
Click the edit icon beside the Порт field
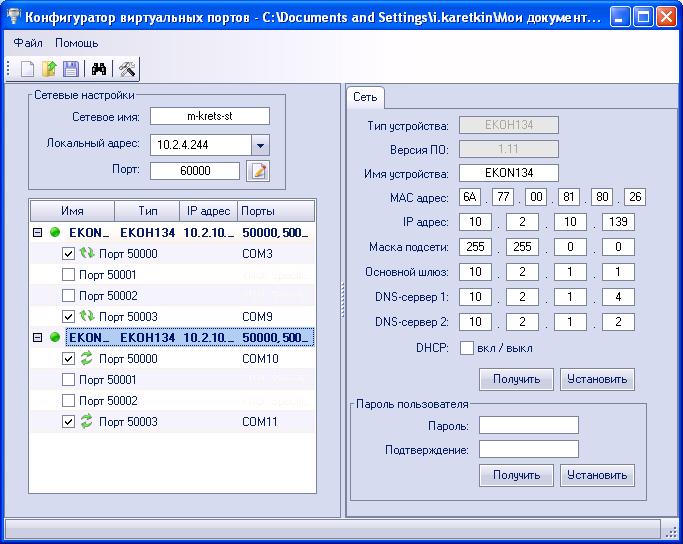point(258,171)
